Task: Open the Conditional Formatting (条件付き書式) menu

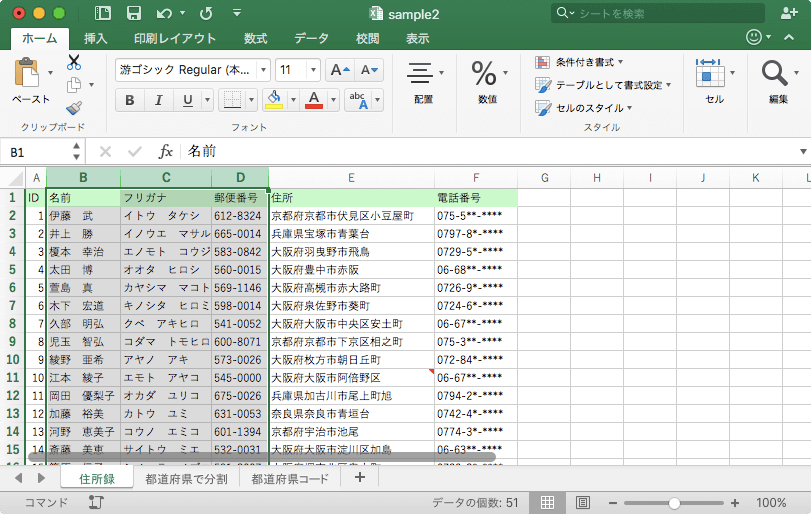Action: click(579, 63)
